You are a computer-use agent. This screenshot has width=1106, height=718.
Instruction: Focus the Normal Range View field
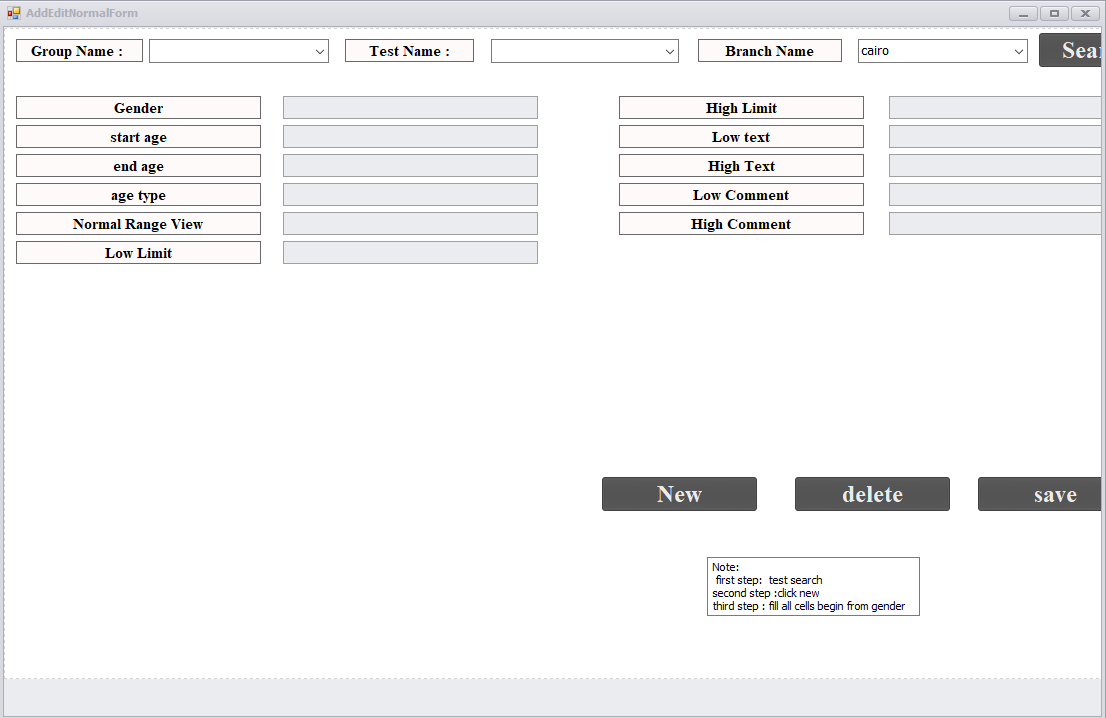pyautogui.click(x=410, y=224)
